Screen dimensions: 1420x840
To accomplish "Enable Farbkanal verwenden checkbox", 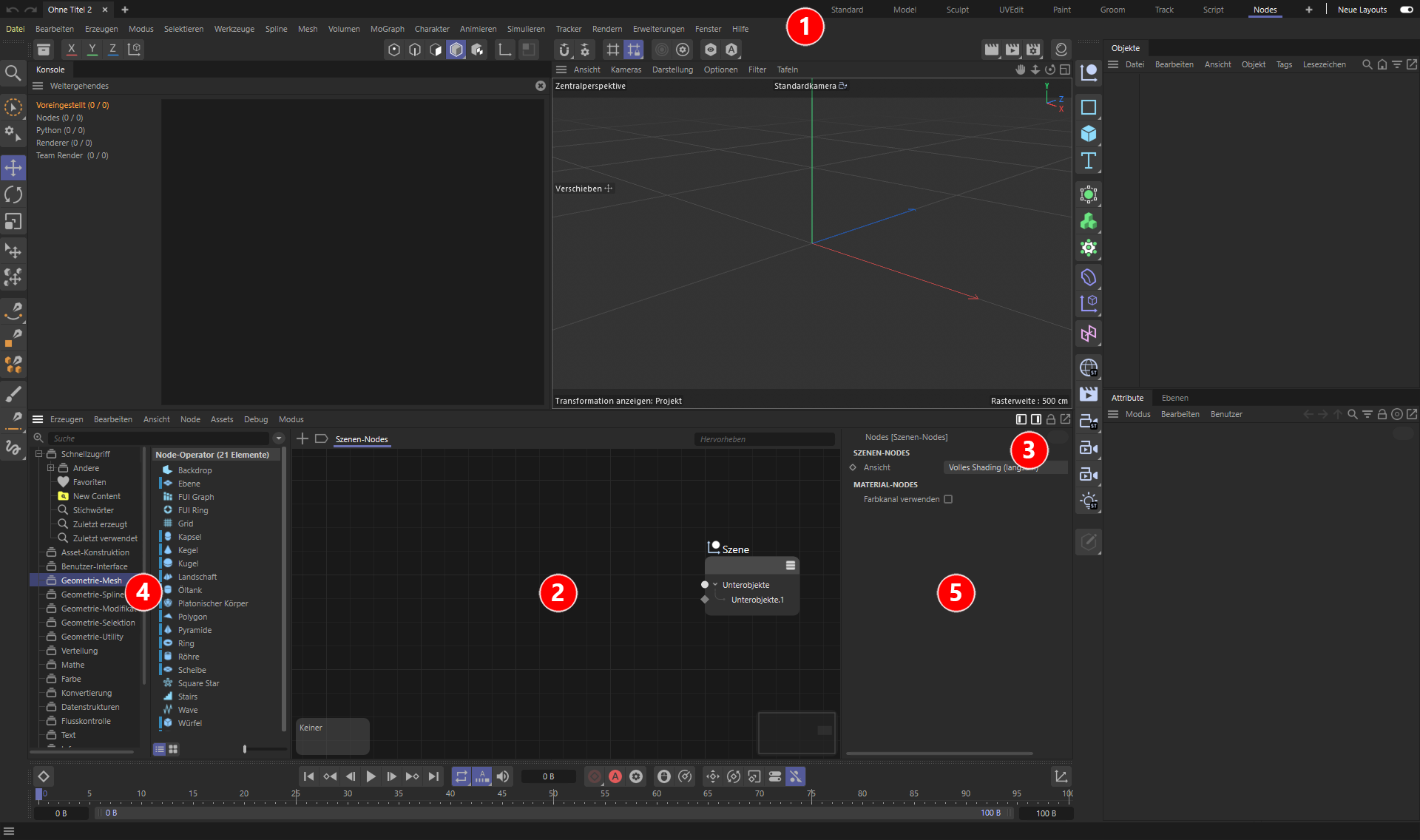I will [x=948, y=499].
